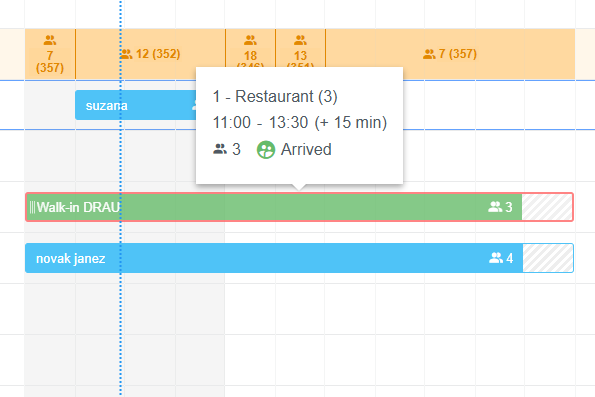This screenshot has height=397, width=595.
Task: Click the guests icon in right 7 (357) slot
Action: (x=429, y=54)
